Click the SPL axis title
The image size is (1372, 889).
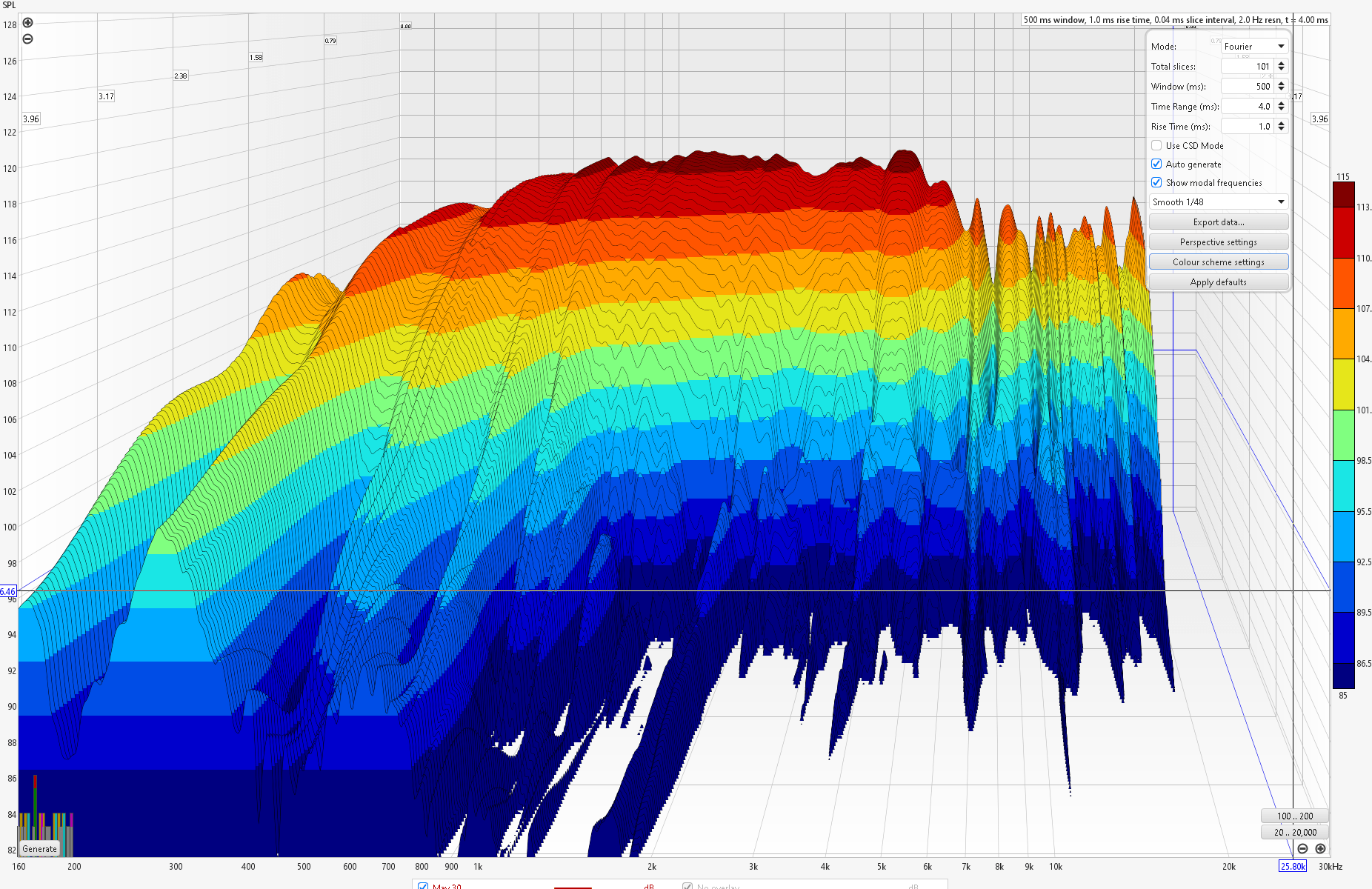coord(9,5)
